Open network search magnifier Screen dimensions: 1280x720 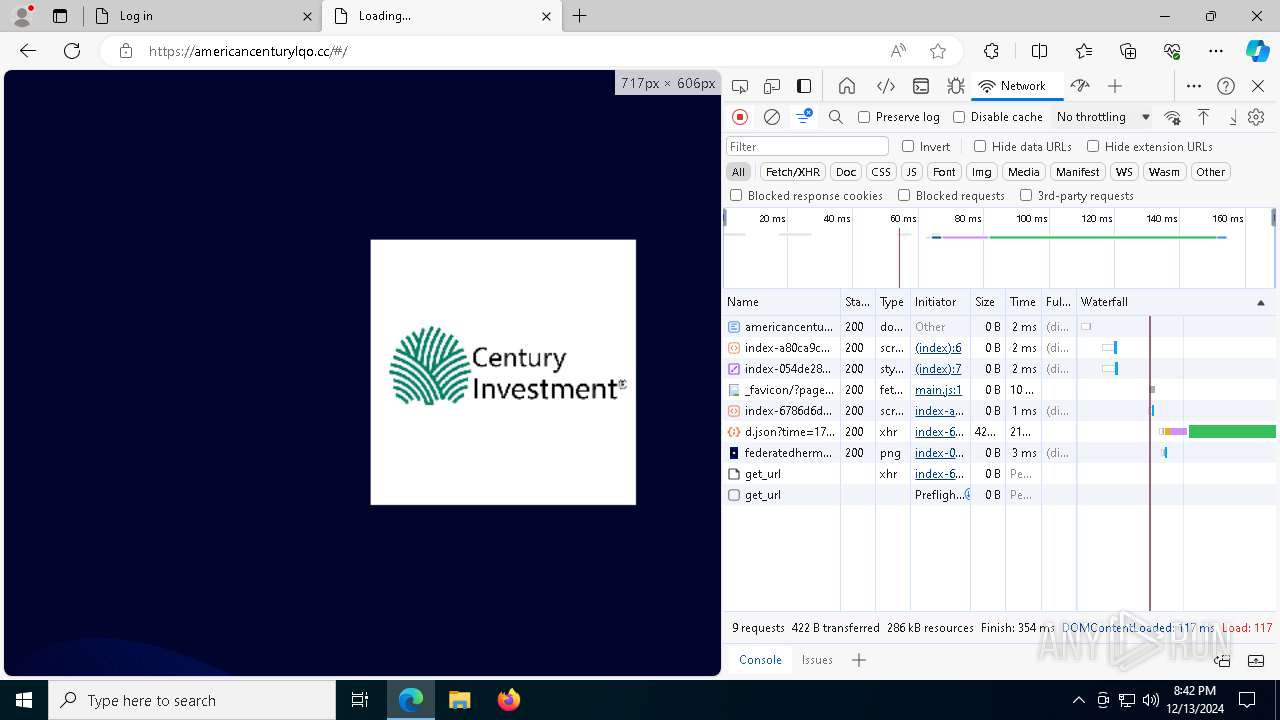coord(836,117)
